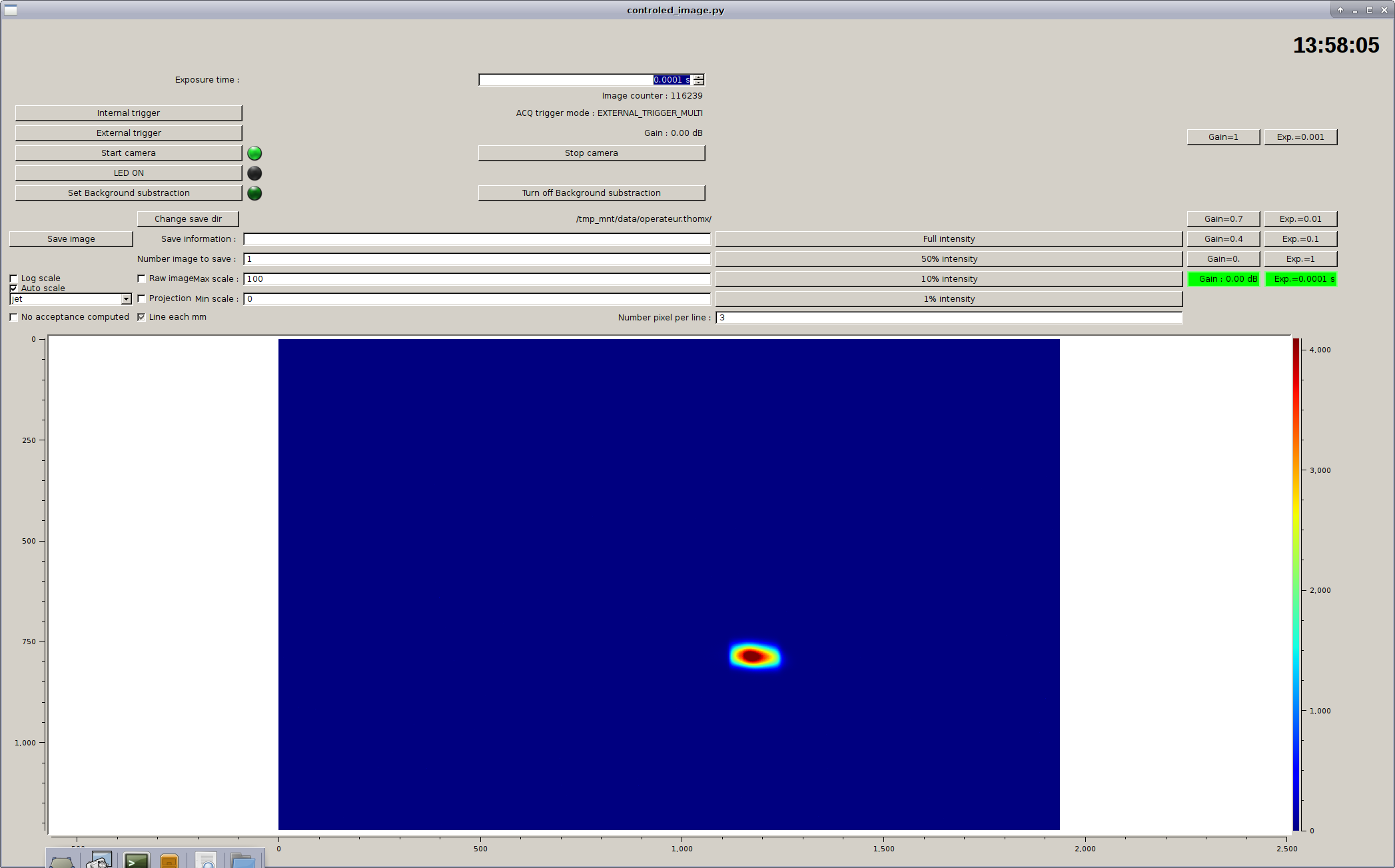This screenshot has width=1395, height=868.
Task: Uncheck Line each mm
Action: coord(141,317)
